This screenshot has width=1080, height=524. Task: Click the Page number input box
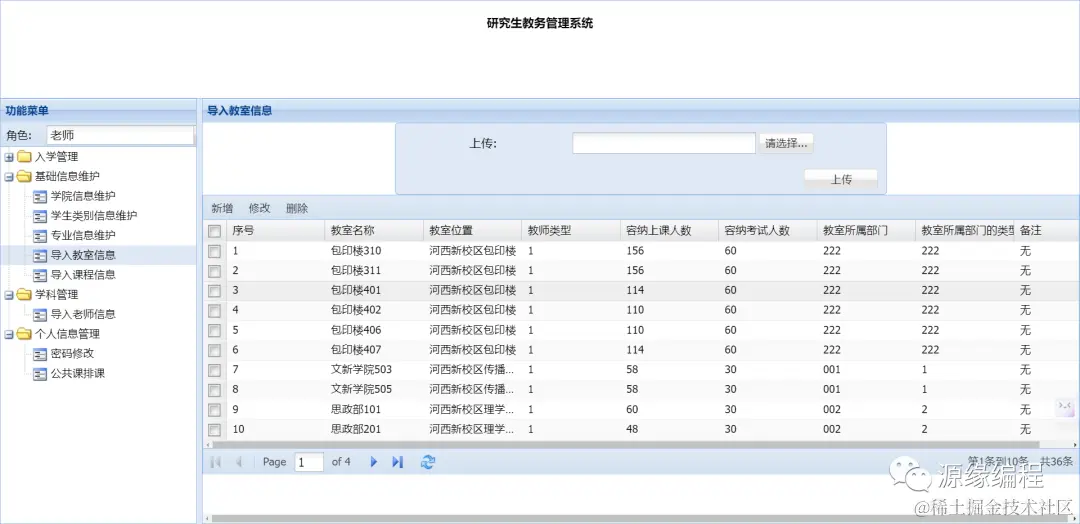(x=309, y=462)
